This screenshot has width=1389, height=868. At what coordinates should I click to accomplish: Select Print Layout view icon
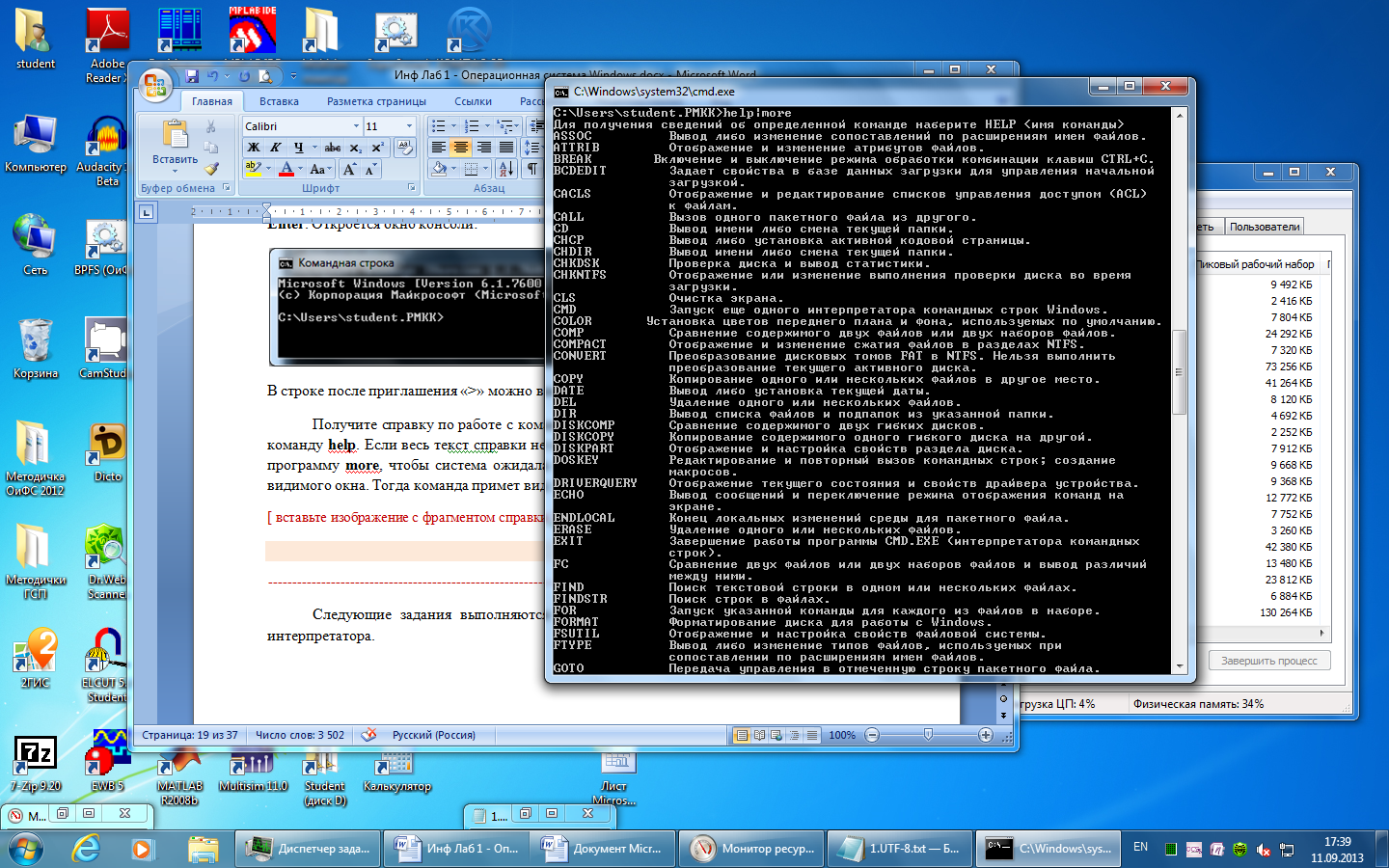click(x=742, y=735)
